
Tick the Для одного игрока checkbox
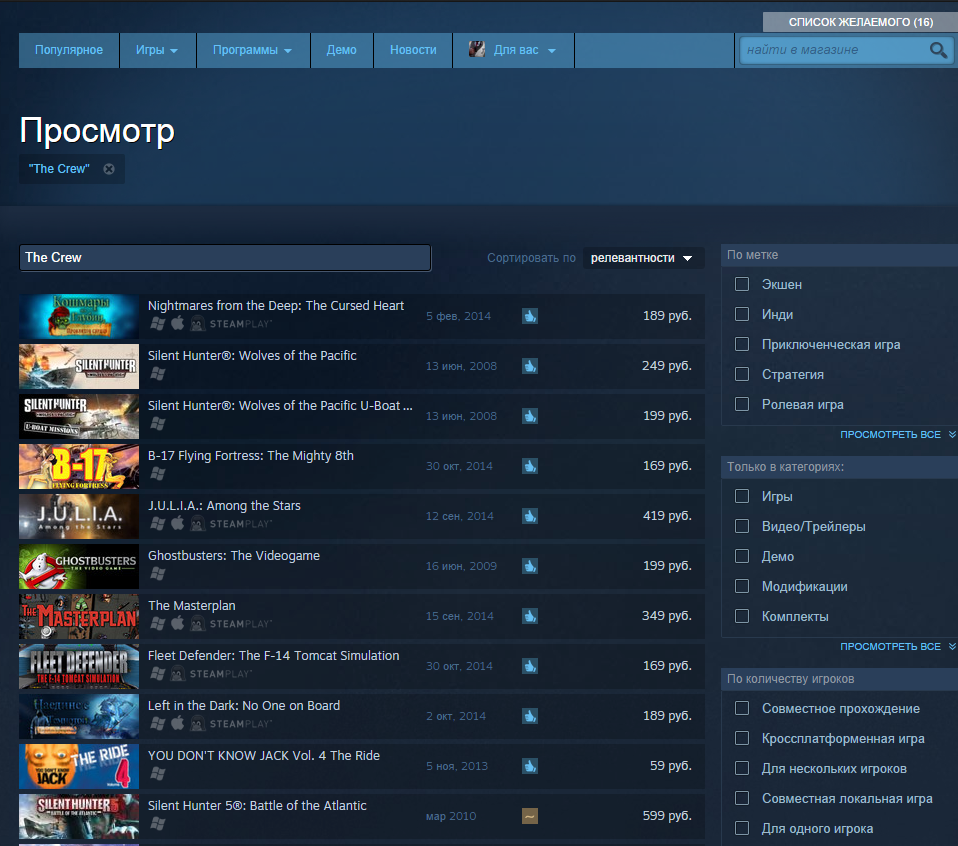pos(742,828)
